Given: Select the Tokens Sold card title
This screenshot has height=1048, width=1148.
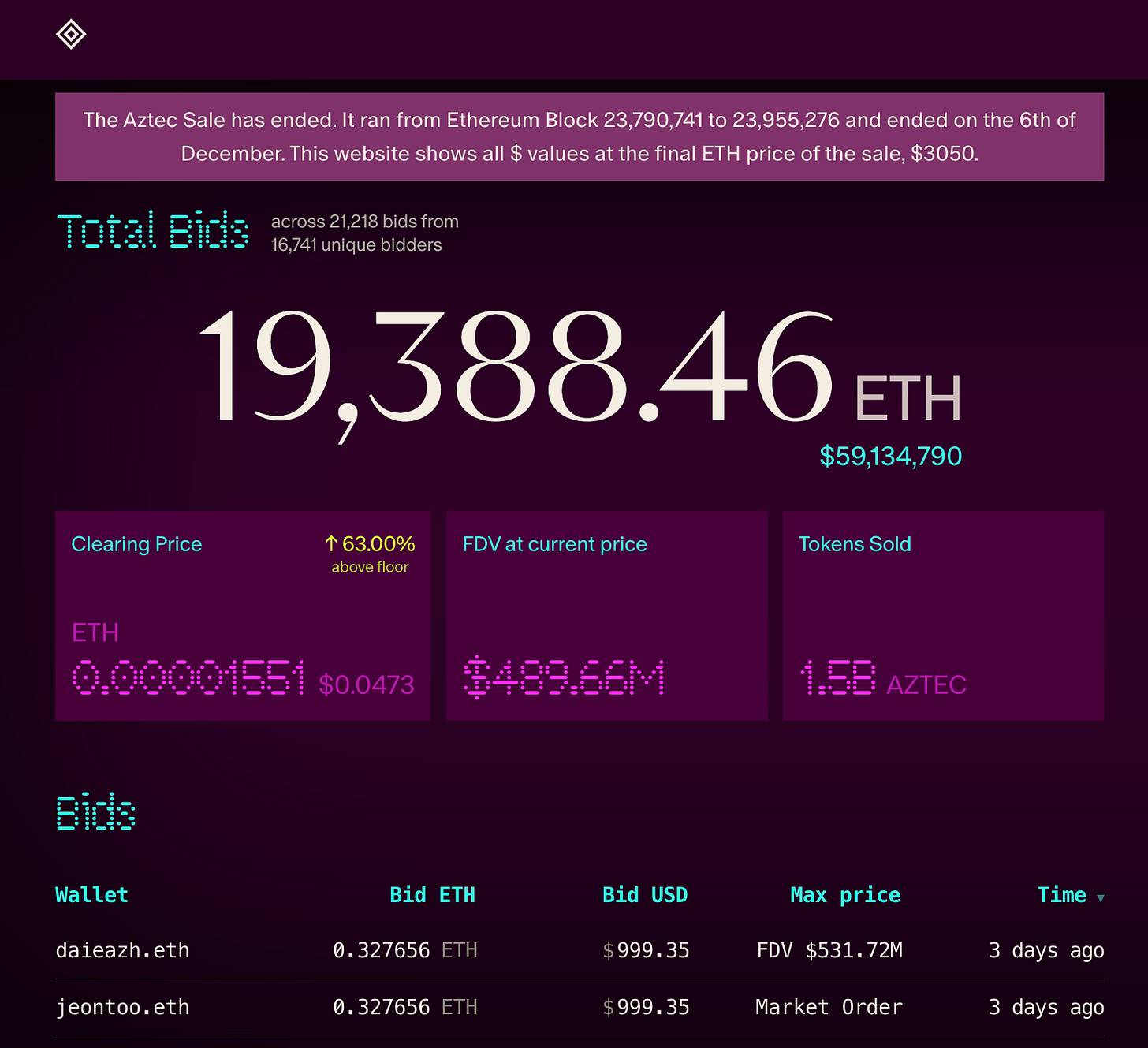Looking at the screenshot, I should (855, 544).
